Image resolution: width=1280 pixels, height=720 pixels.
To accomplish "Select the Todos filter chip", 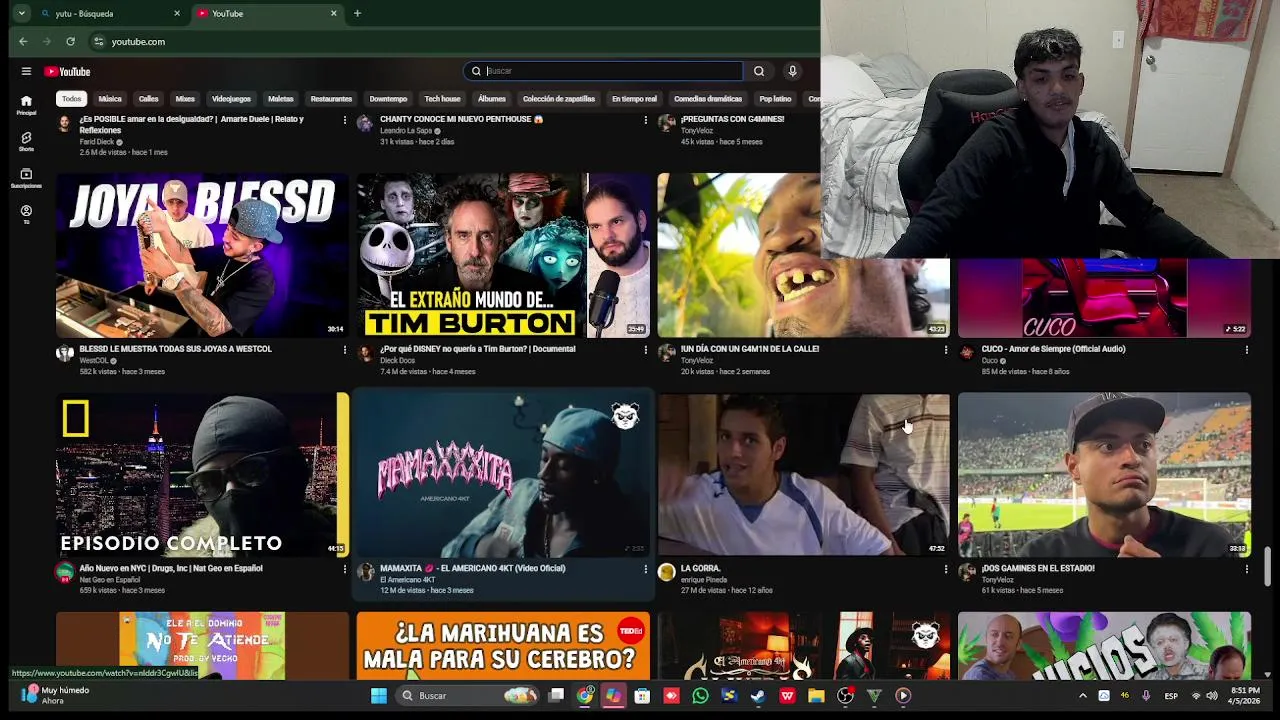I will (71, 99).
